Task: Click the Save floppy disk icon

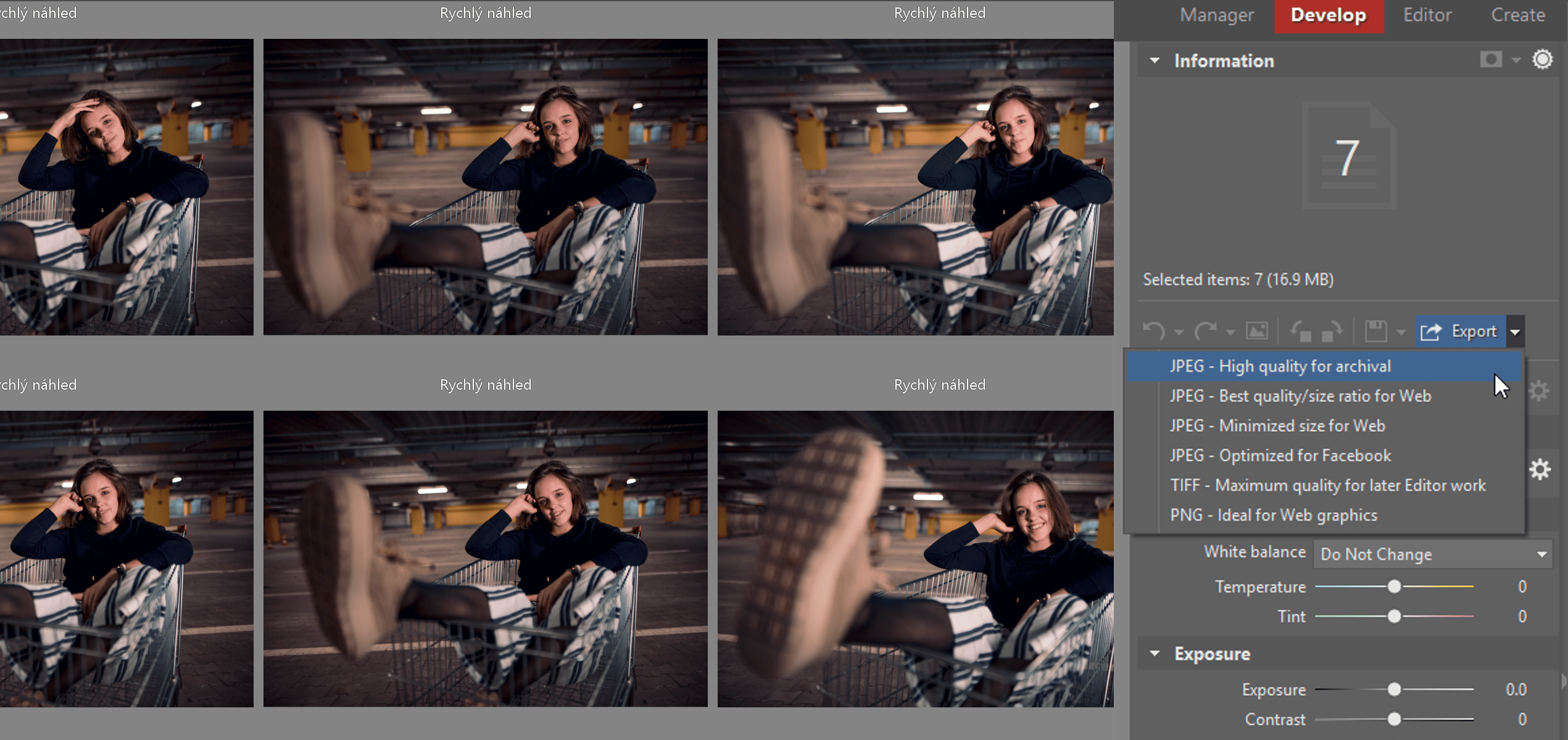Action: (x=1375, y=332)
